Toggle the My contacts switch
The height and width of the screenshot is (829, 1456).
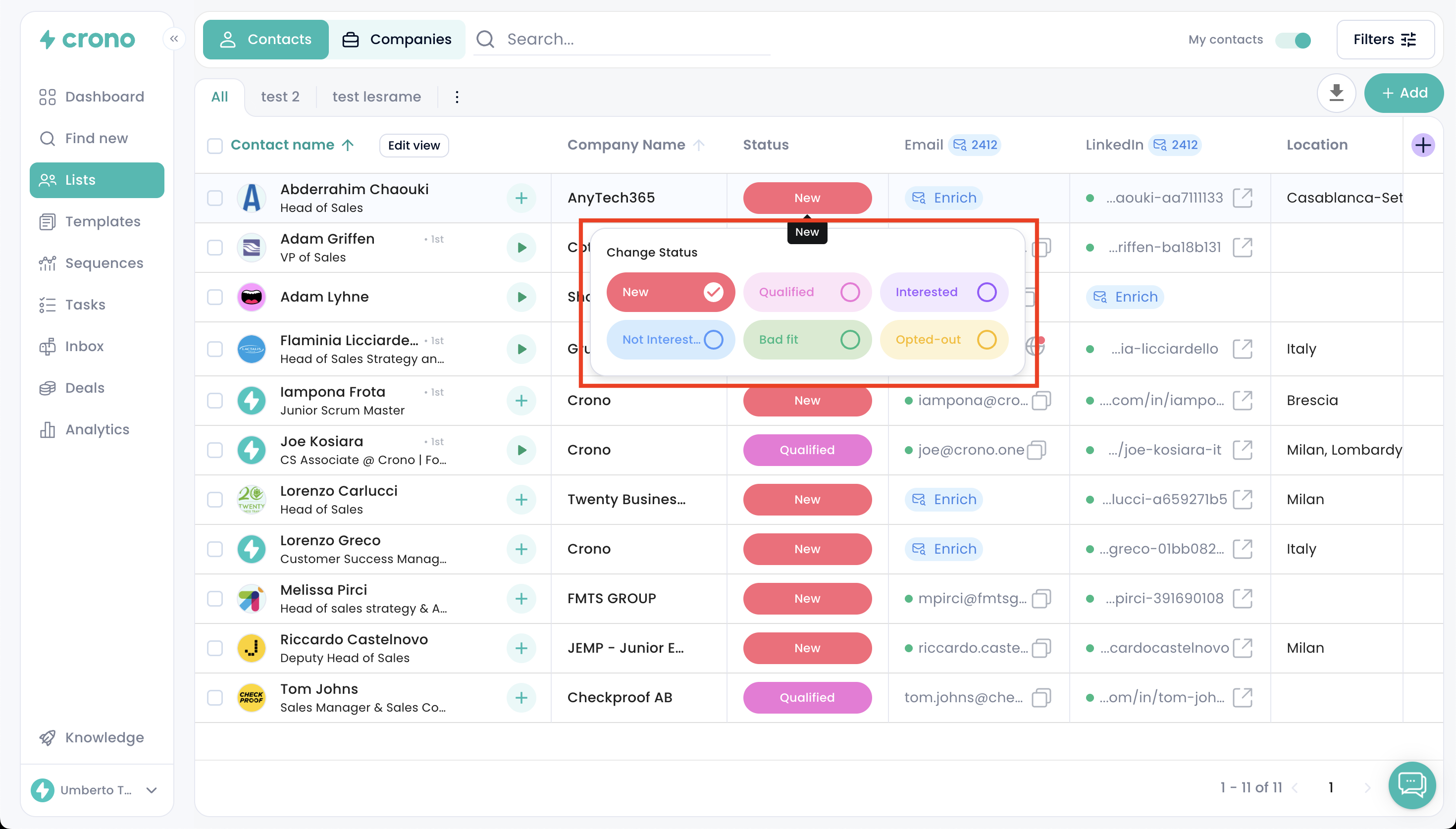(x=1293, y=40)
